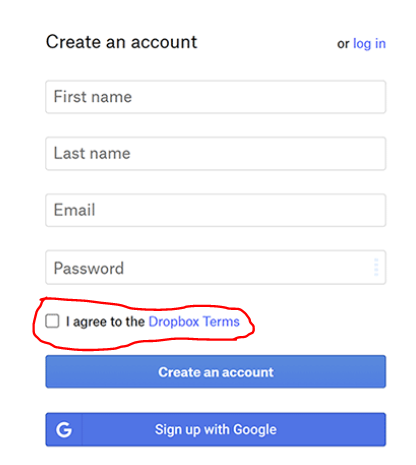Click the 'First name' placeholder text
This screenshot has height=465, width=416.
pyautogui.click(x=93, y=97)
